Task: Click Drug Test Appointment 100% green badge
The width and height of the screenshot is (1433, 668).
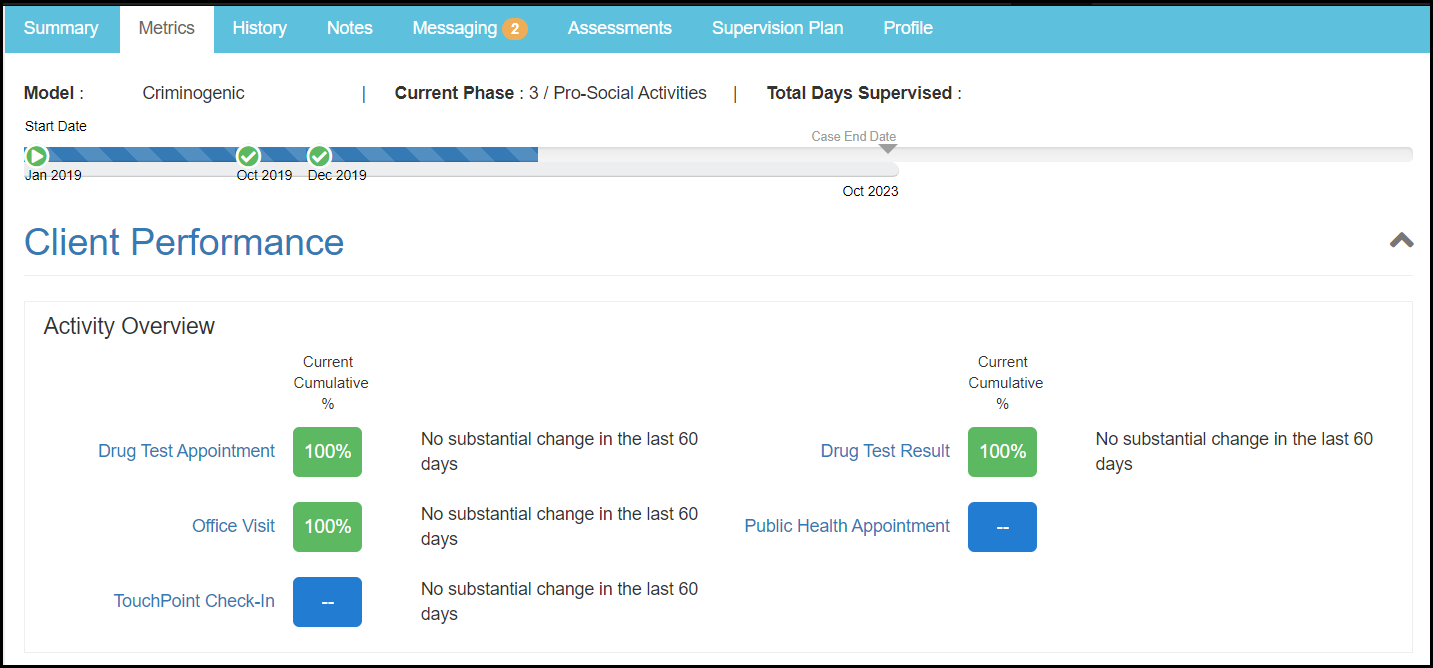Action: pyautogui.click(x=327, y=452)
